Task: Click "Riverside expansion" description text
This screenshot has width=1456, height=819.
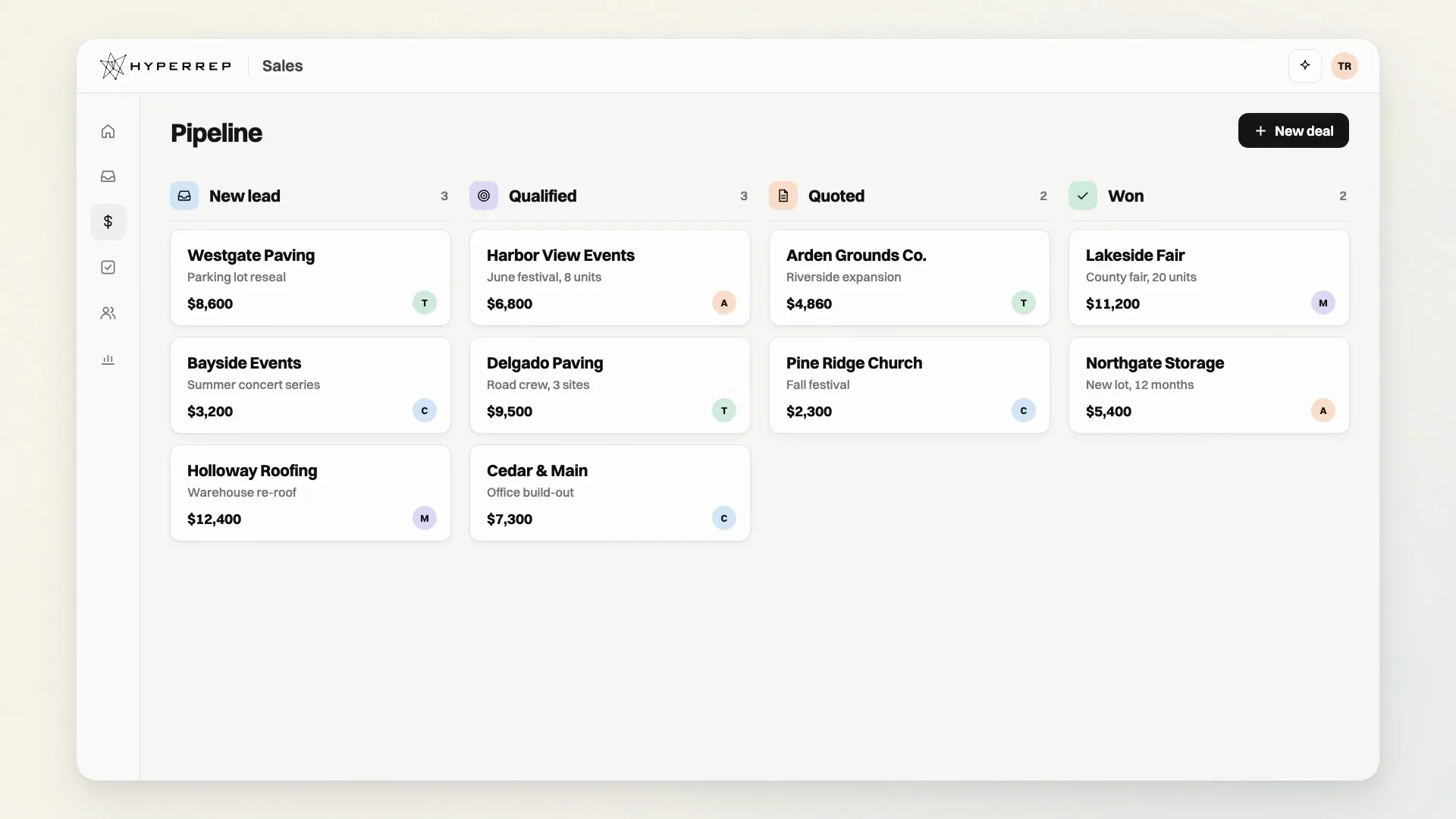Action: tap(843, 278)
